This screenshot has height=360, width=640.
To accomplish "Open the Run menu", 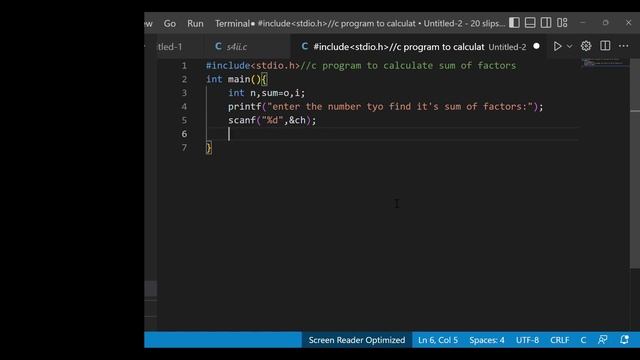I will click(x=195, y=24).
